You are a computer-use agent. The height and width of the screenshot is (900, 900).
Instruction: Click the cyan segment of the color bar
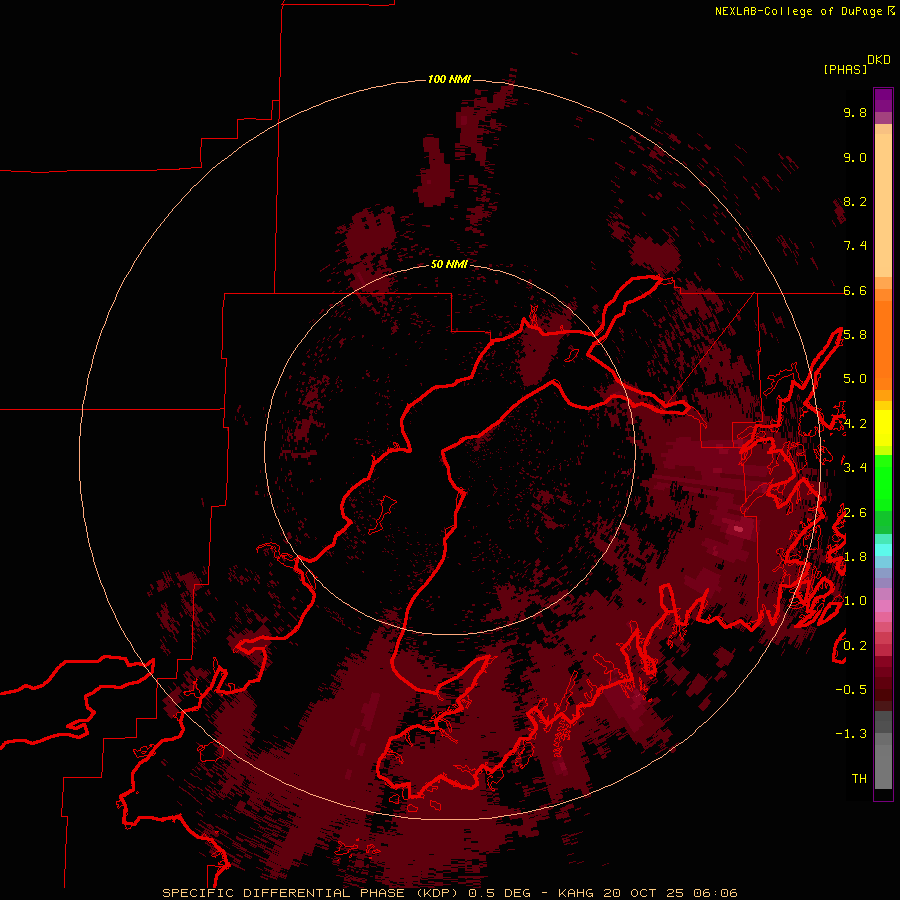coord(883,549)
